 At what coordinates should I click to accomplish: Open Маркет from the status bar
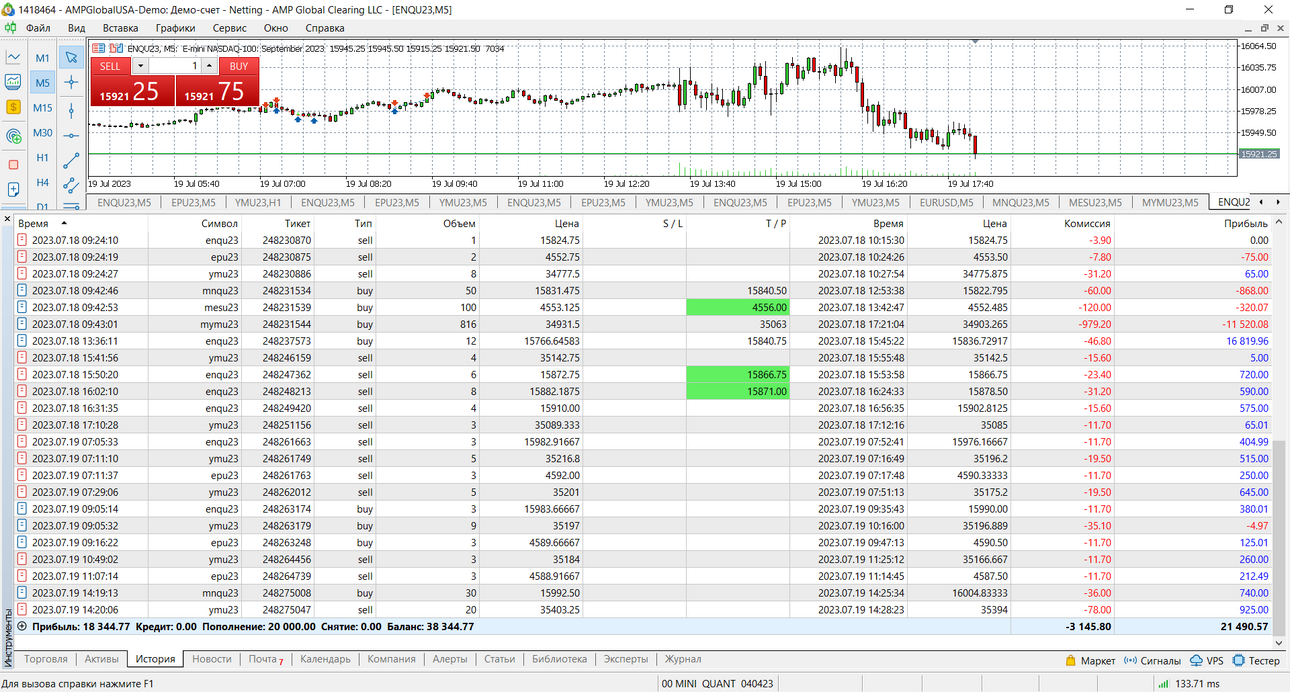[x=1089, y=661]
